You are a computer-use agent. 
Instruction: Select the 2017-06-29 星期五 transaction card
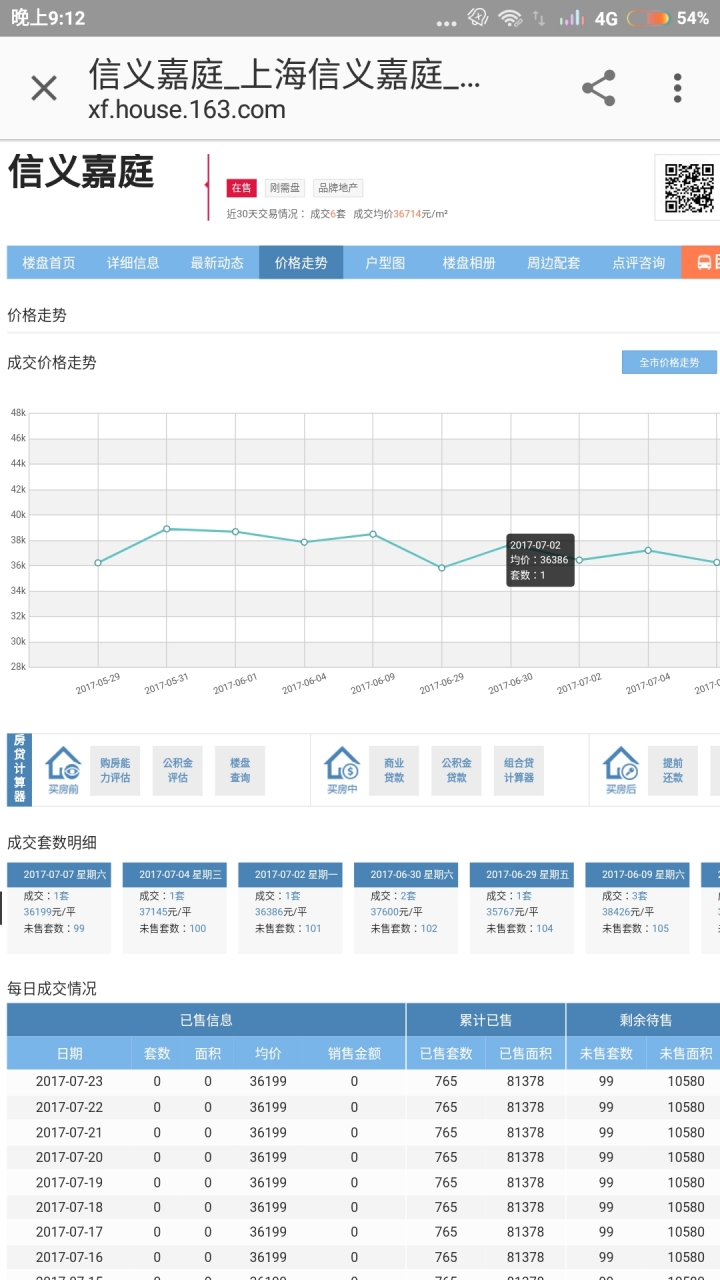click(x=522, y=908)
